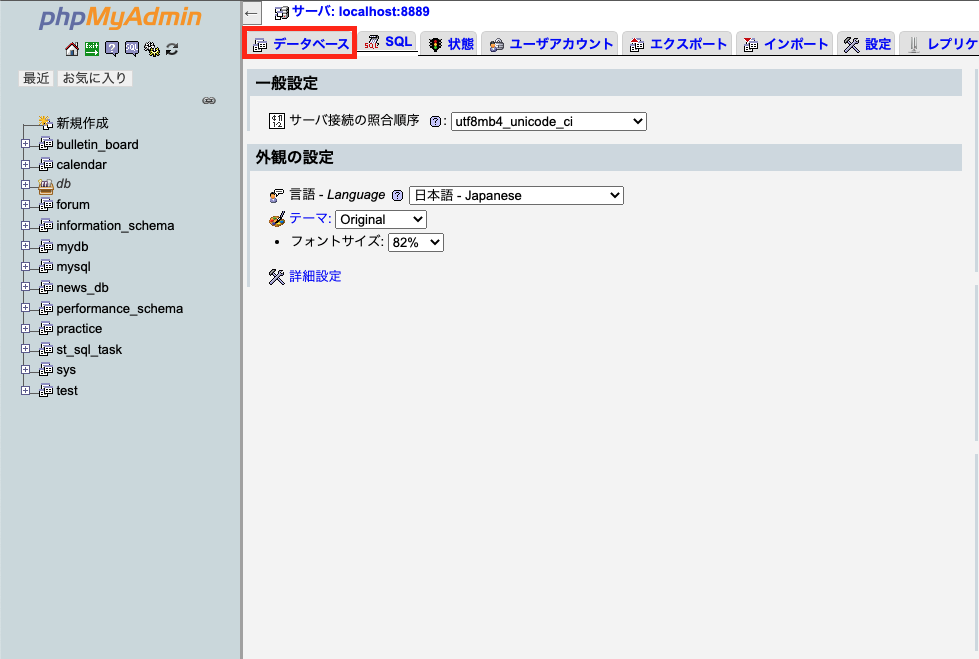Log out using the Exit icon
Viewport: 979px width, 659px height.
91,47
